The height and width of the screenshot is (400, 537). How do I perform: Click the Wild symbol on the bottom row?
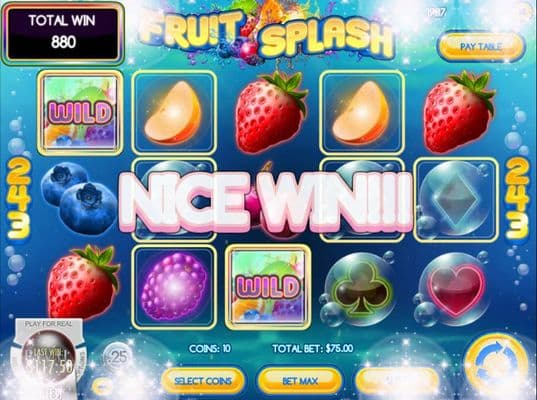pyautogui.click(x=268, y=287)
